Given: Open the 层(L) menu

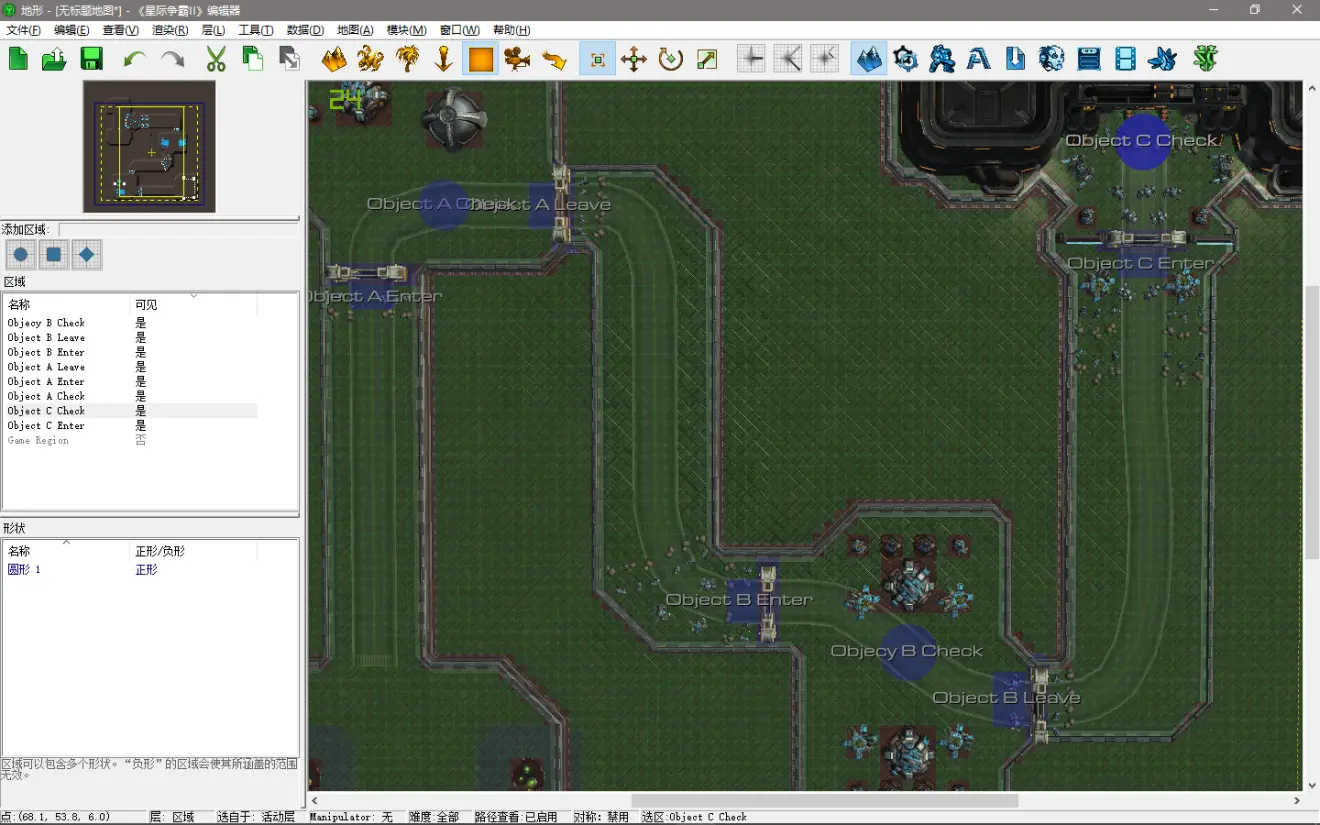Looking at the screenshot, I should pyautogui.click(x=214, y=30).
